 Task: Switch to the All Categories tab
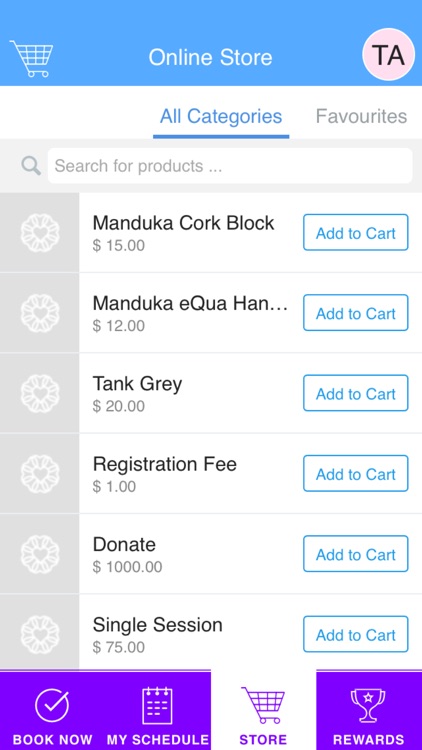[221, 116]
